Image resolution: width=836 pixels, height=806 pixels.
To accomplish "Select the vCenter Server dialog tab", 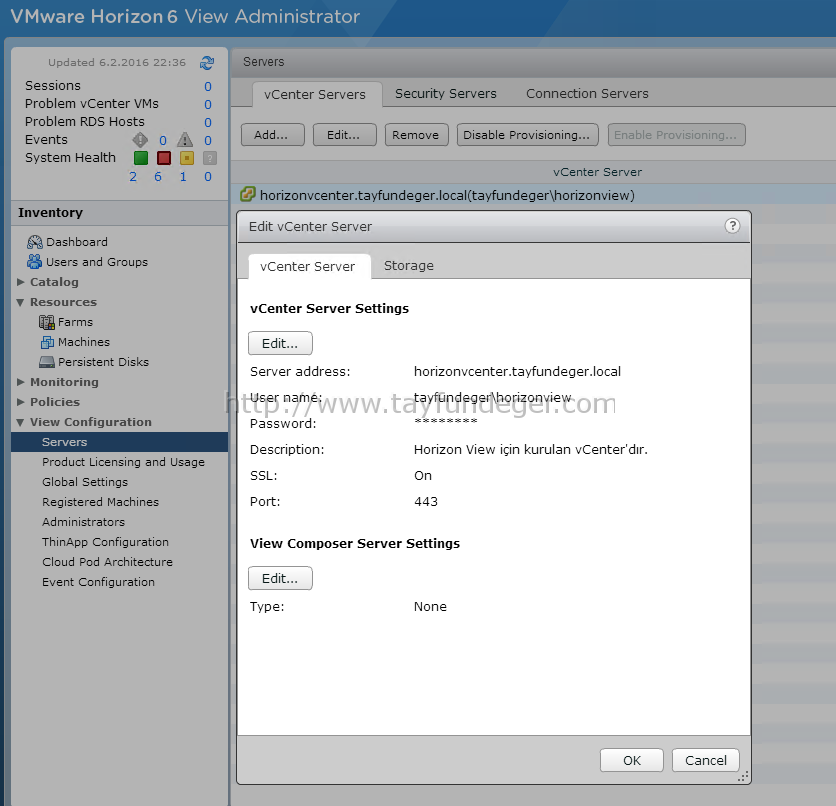I will pyautogui.click(x=309, y=266).
